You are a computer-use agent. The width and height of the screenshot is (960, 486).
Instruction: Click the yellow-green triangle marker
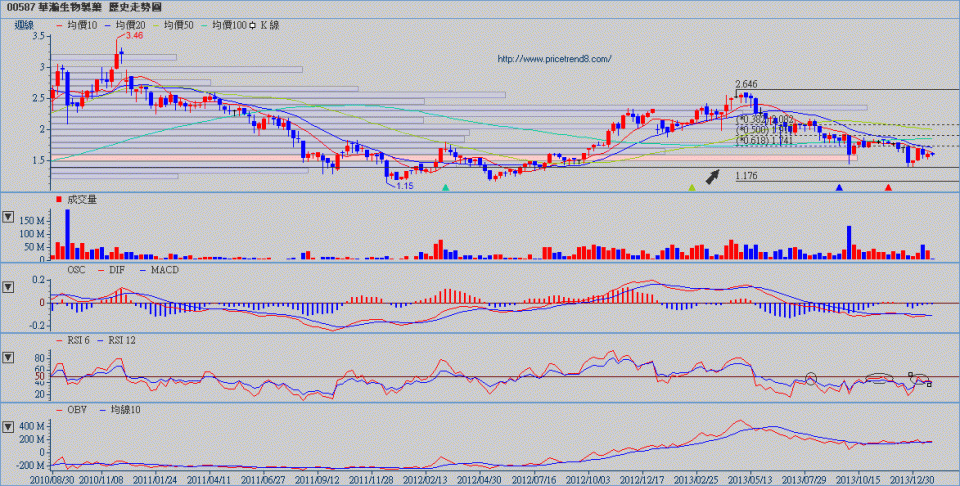[x=691, y=187]
